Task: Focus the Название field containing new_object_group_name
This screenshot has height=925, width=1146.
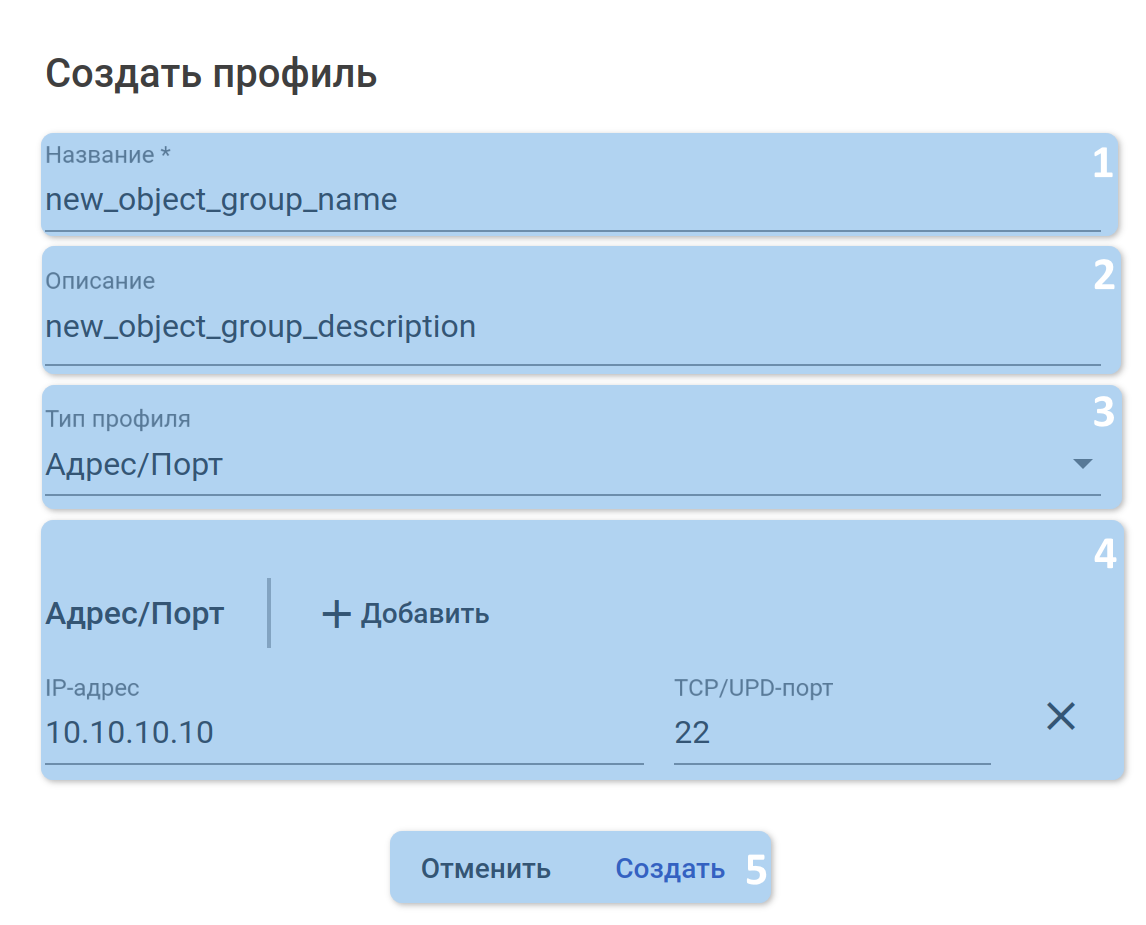Action: [x=570, y=200]
